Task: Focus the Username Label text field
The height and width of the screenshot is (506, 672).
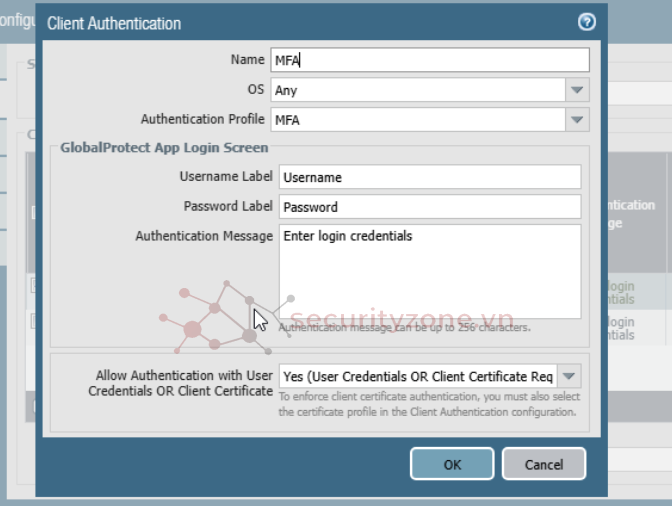Action: click(429, 177)
